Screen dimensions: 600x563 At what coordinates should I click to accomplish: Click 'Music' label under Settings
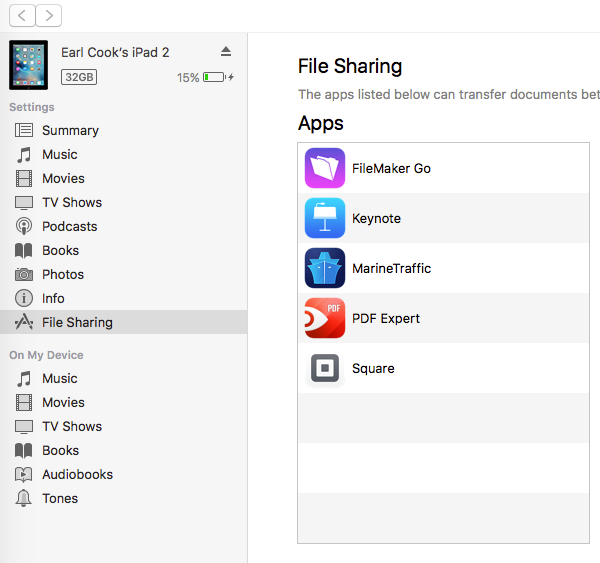click(60, 155)
